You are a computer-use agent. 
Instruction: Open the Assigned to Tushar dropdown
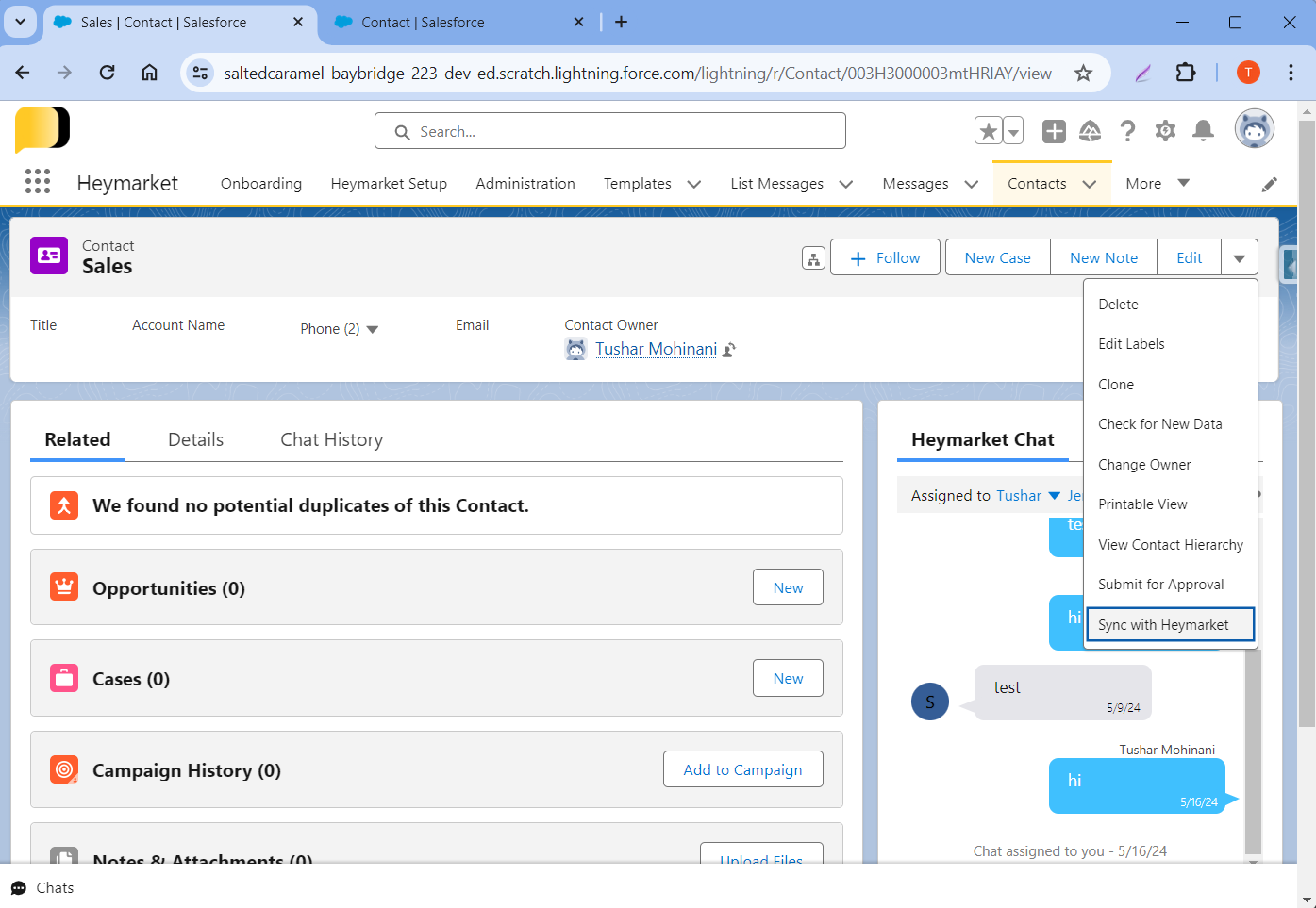pyautogui.click(x=1054, y=496)
